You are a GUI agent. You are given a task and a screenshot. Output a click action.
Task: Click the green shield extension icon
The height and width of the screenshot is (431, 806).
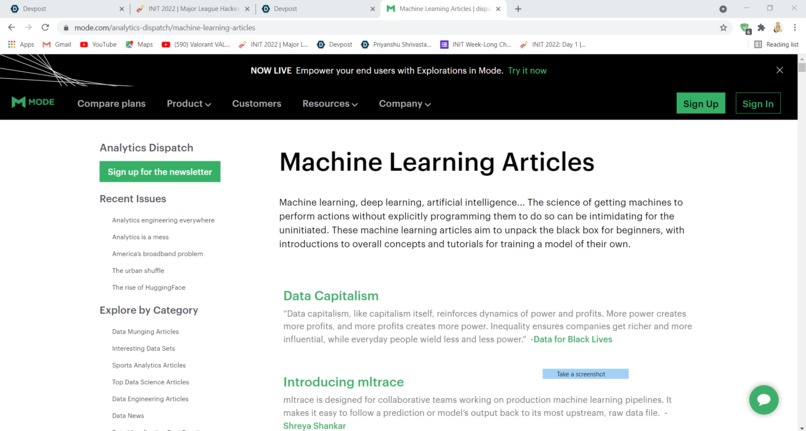[x=745, y=28]
